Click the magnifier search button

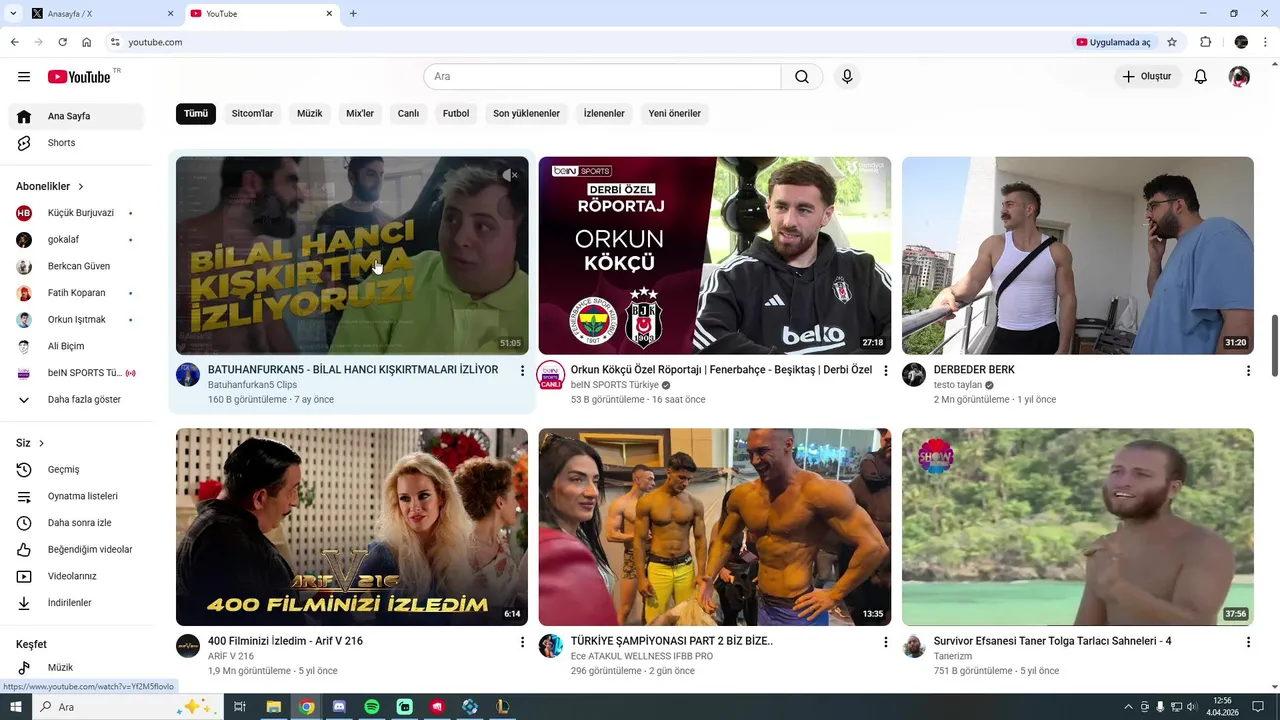point(802,77)
